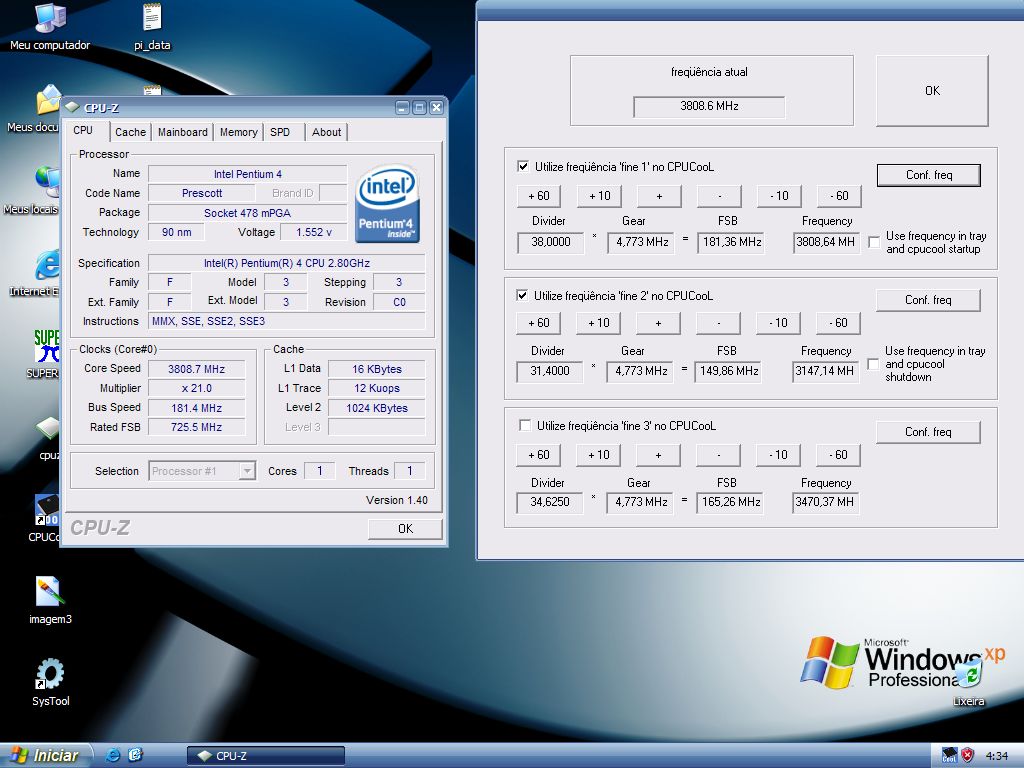Click Conf. freq for fine 1
This screenshot has height=768, width=1024.
coord(929,175)
